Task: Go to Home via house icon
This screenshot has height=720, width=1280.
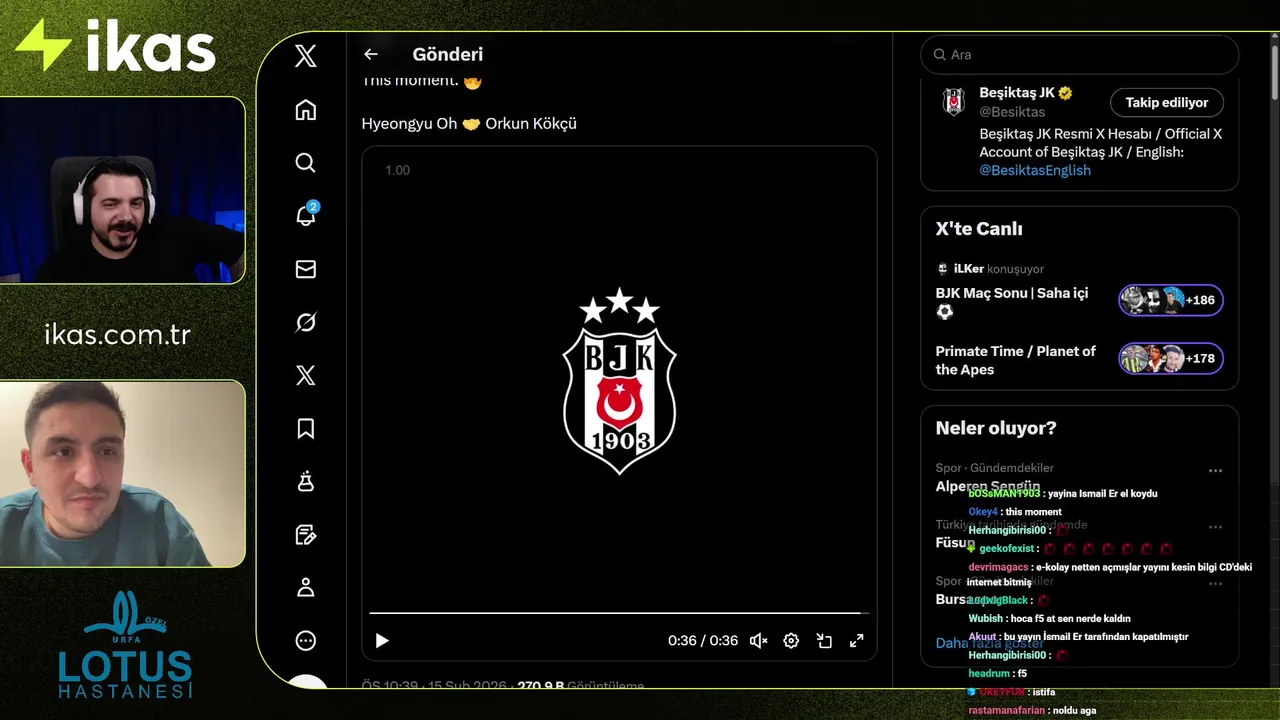Action: click(x=306, y=110)
